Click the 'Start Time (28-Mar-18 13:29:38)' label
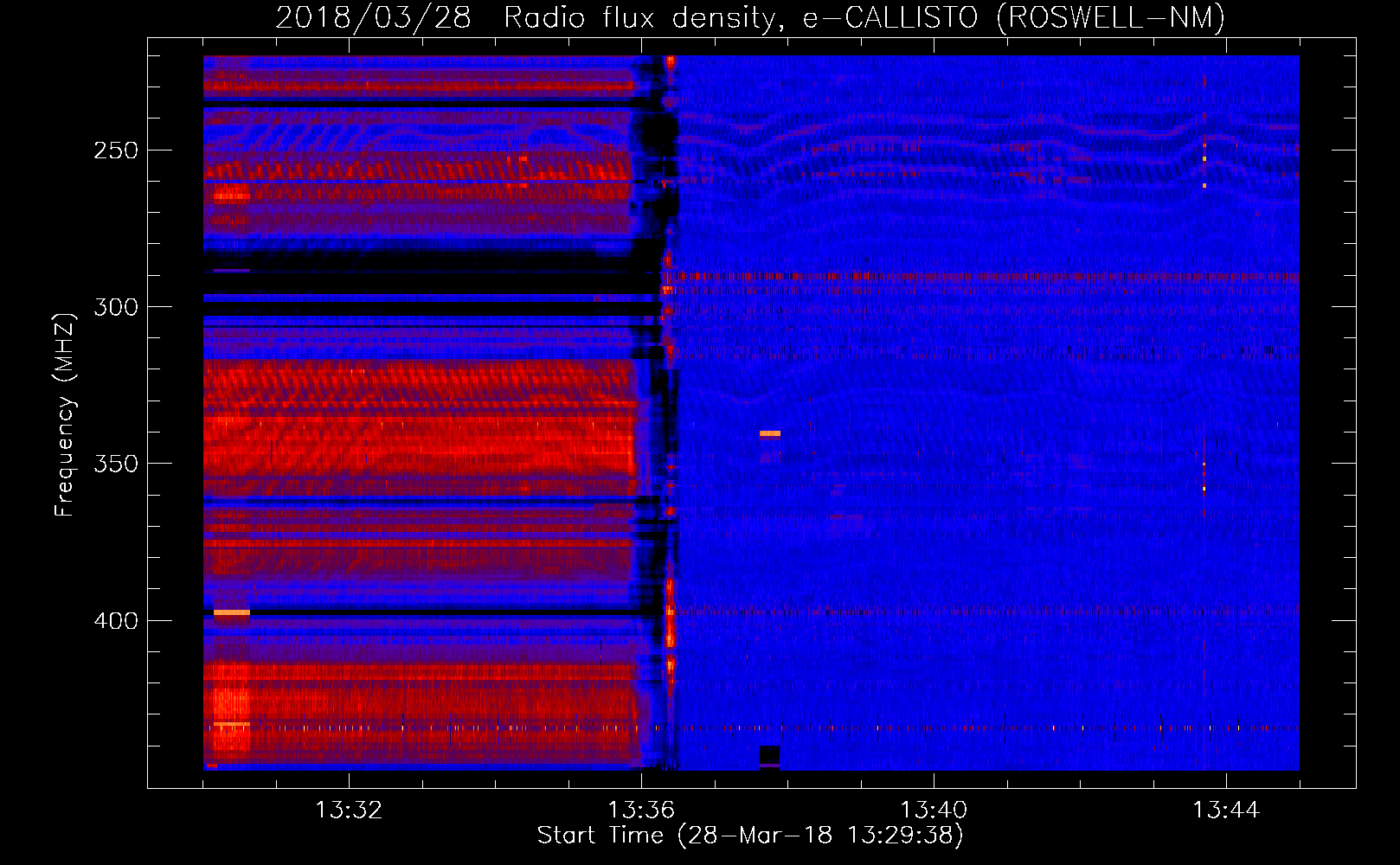The width and height of the screenshot is (1400, 865). pyautogui.click(x=750, y=836)
